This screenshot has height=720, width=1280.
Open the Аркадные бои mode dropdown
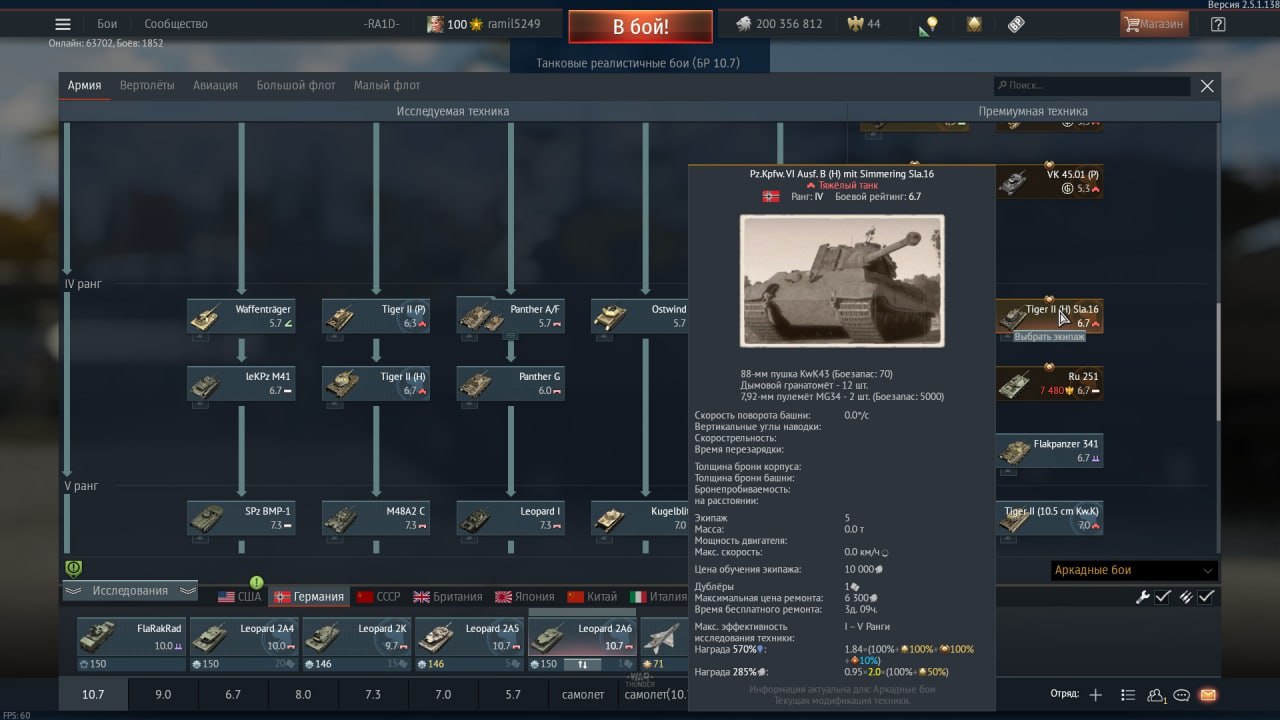tap(1134, 570)
